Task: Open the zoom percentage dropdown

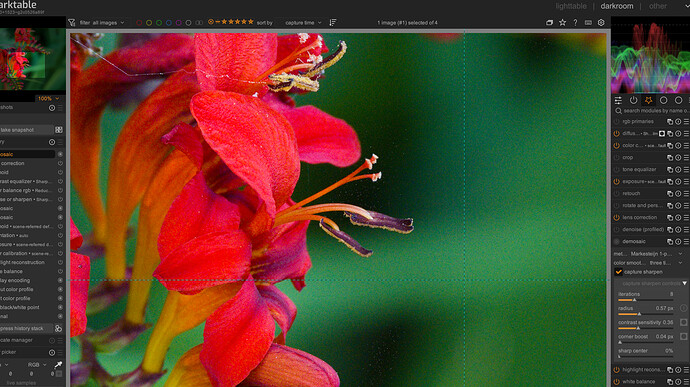Action: [x=48, y=99]
